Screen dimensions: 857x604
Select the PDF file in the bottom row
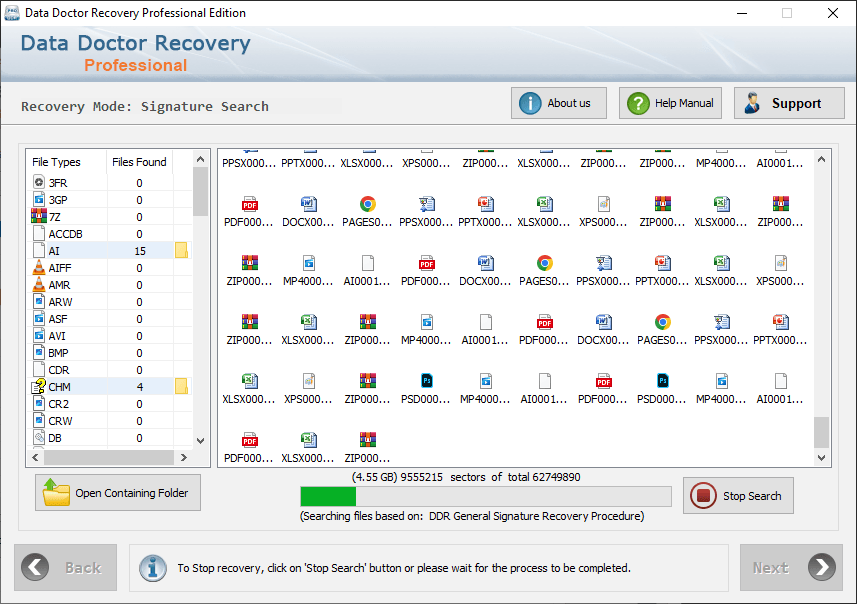[x=249, y=447]
